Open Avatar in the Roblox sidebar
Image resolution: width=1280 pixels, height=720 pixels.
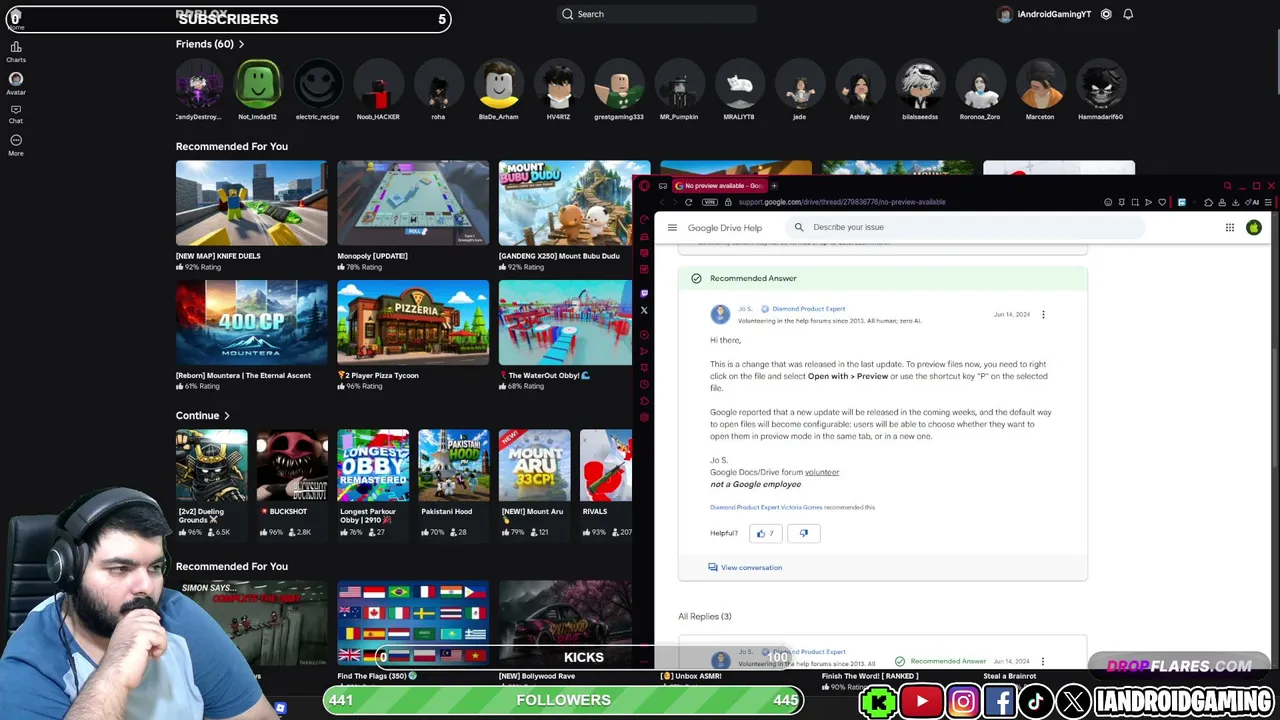click(x=16, y=83)
